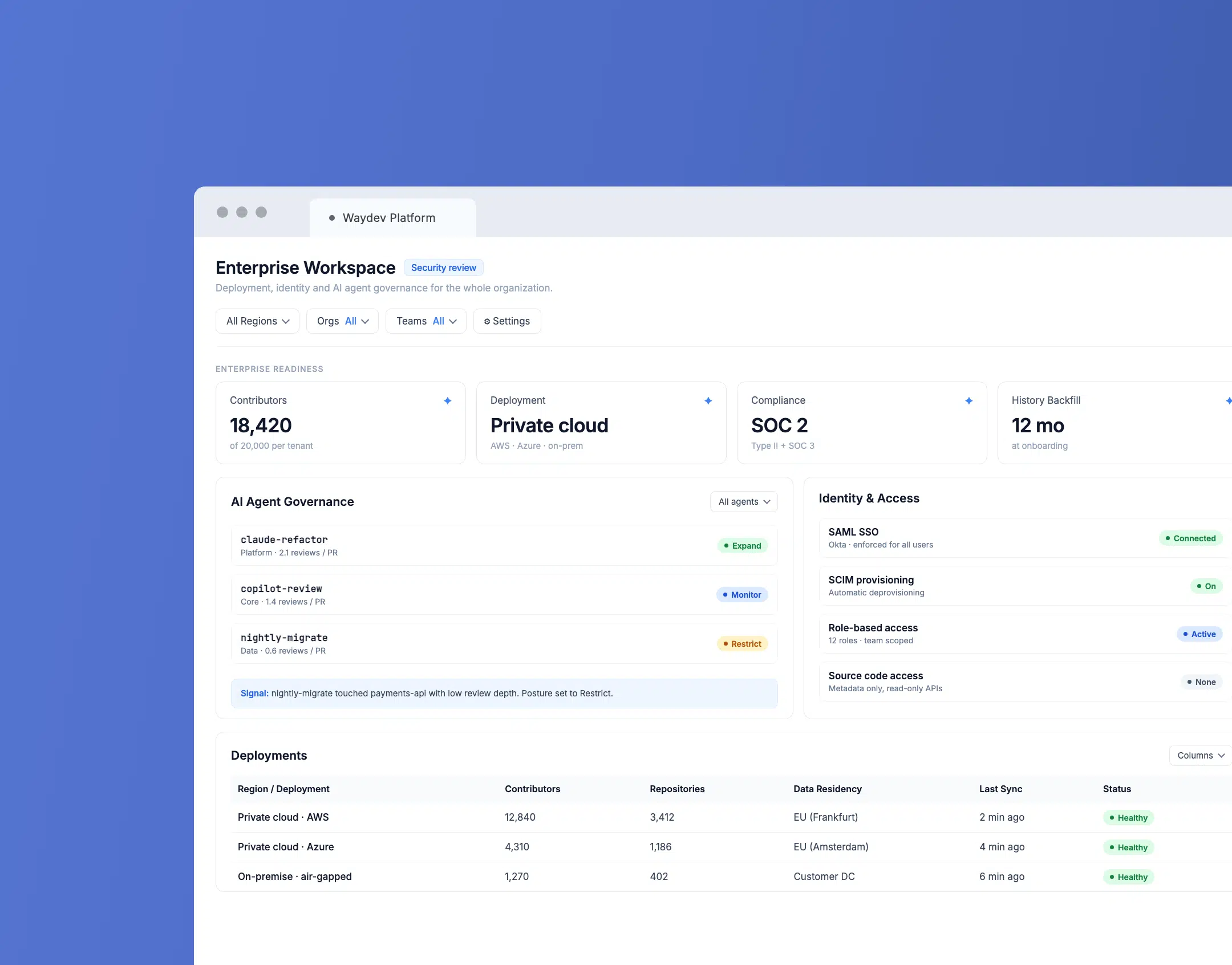Click the Region / Deployment column header
Viewport: 1232px width, 965px height.
[283, 789]
